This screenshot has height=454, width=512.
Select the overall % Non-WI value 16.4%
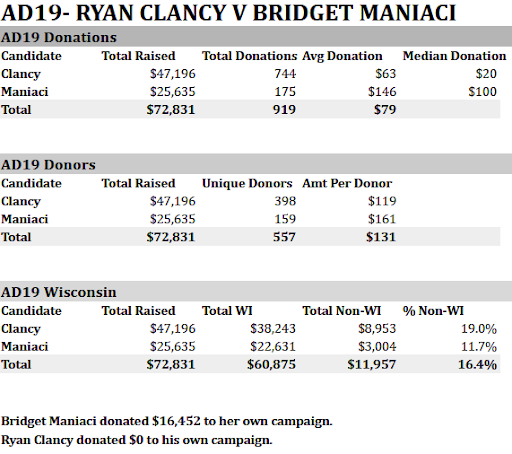click(x=477, y=364)
